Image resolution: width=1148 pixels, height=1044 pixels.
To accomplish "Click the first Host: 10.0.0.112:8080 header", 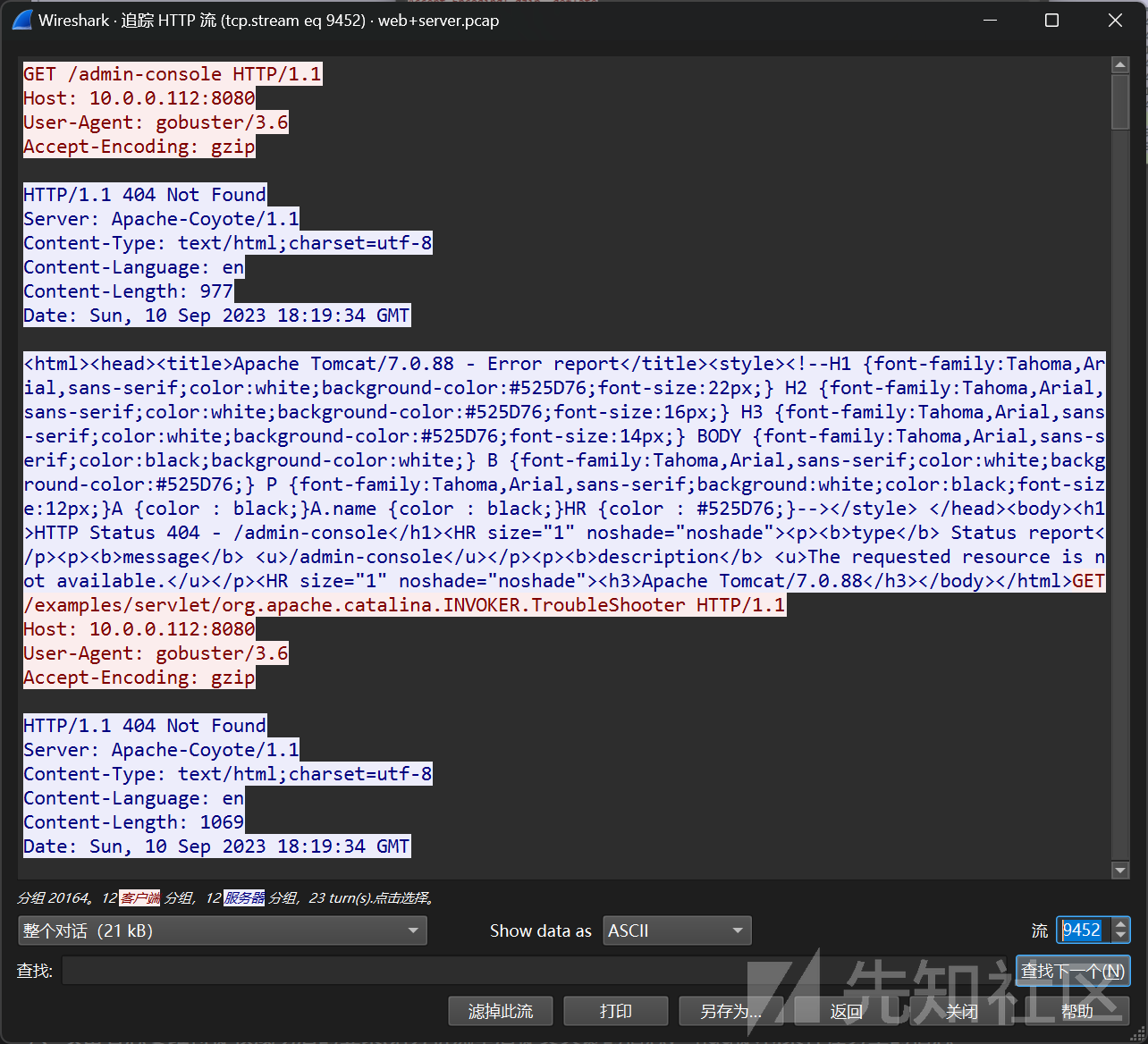I will click(139, 98).
